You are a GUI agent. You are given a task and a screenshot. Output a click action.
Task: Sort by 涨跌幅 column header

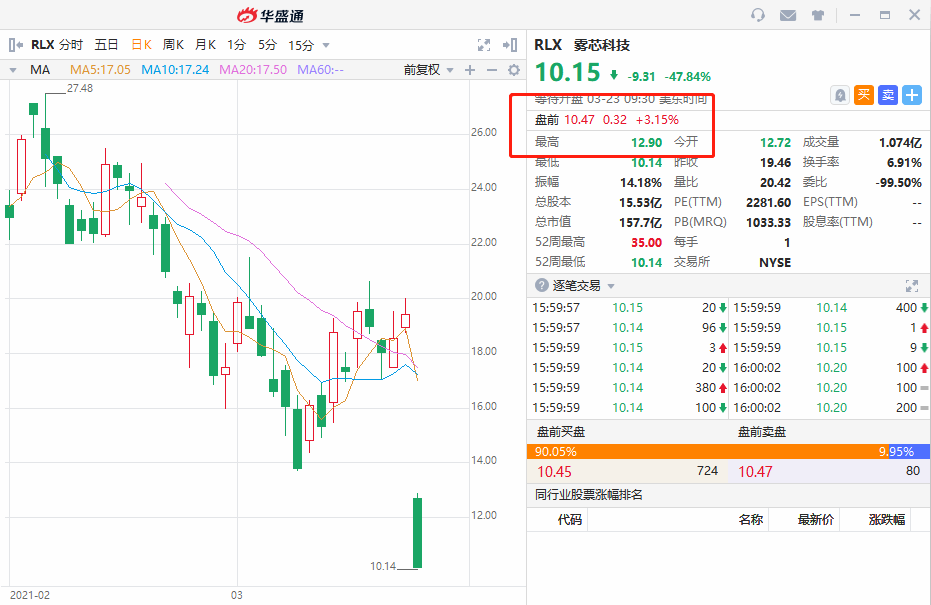click(886, 520)
